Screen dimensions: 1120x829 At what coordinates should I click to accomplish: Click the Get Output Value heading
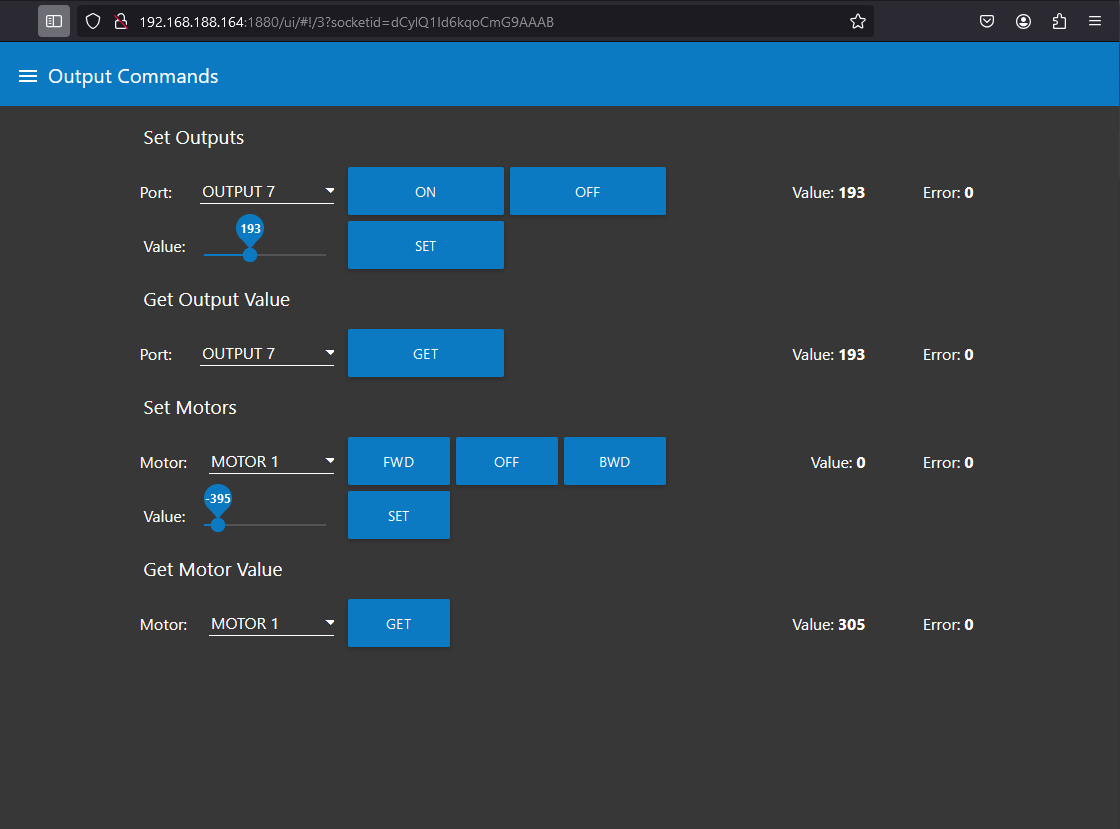[x=216, y=300]
